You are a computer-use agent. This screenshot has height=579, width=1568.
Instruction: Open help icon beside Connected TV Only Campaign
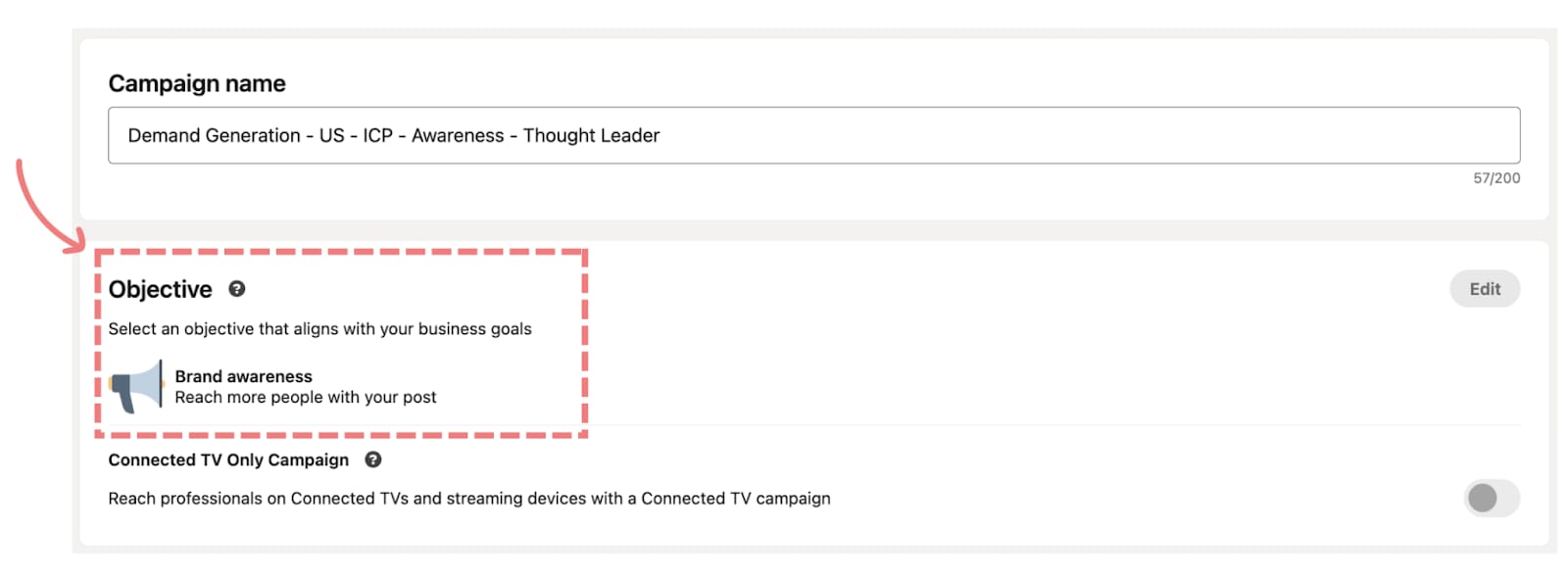coord(373,459)
